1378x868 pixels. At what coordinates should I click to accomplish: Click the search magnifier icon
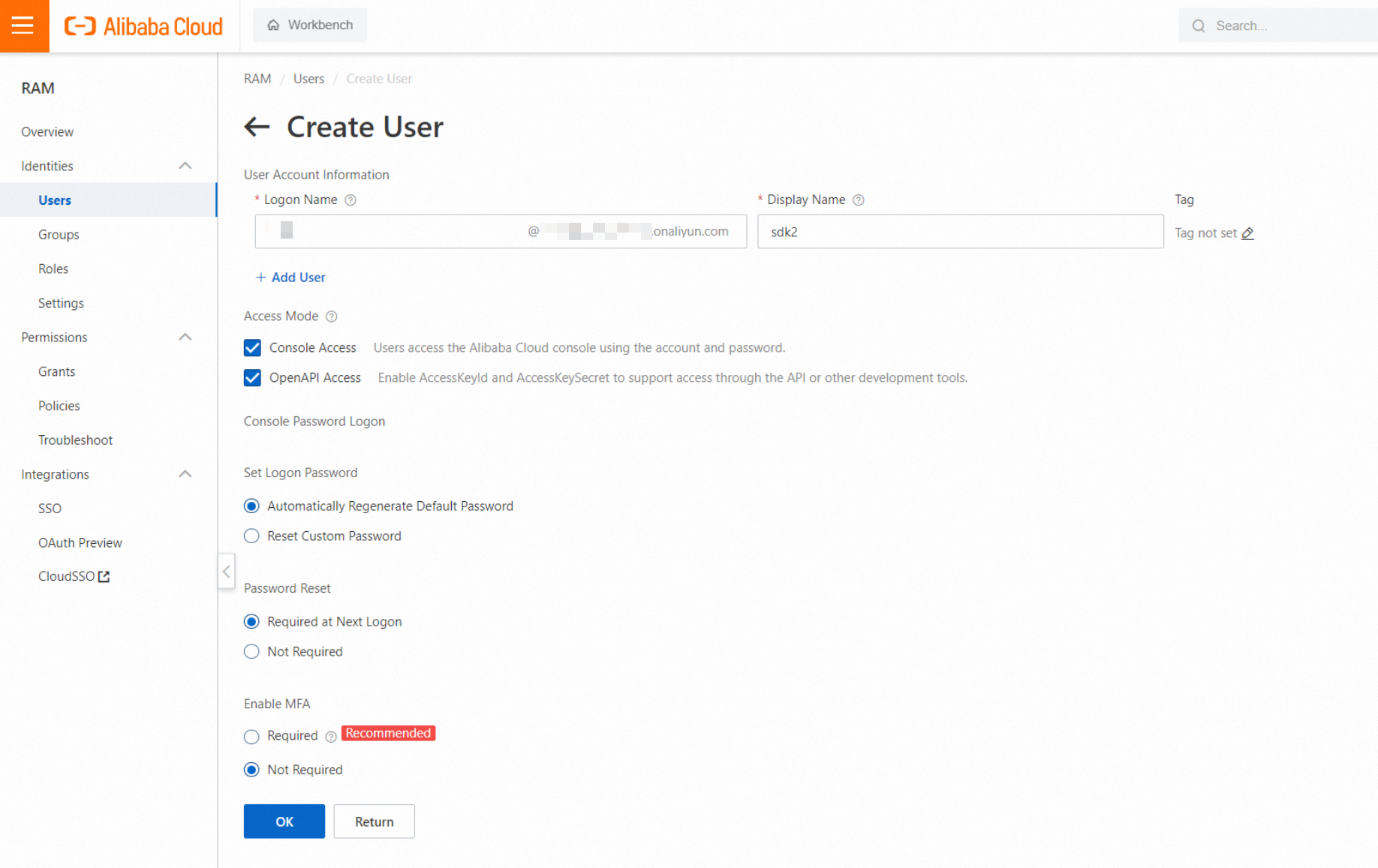(x=1199, y=26)
